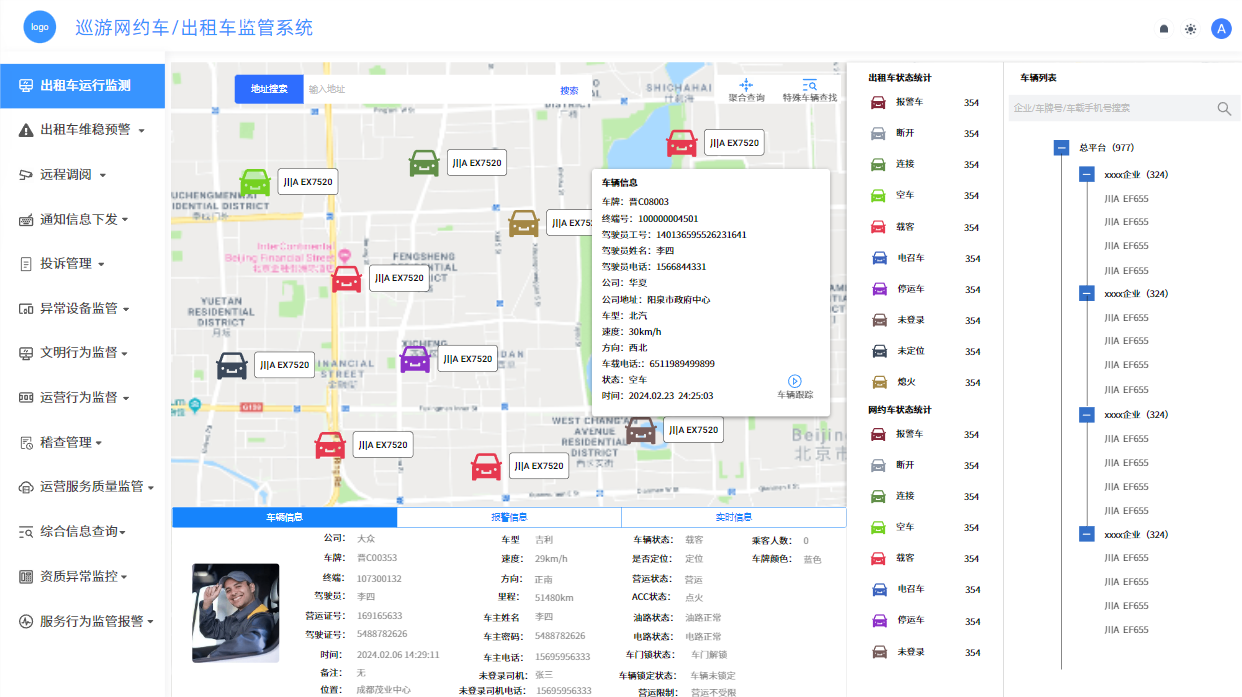The height and width of the screenshot is (697, 1242).
Task: Collapse the 总平台 (977) tree node
Action: coord(1061,148)
